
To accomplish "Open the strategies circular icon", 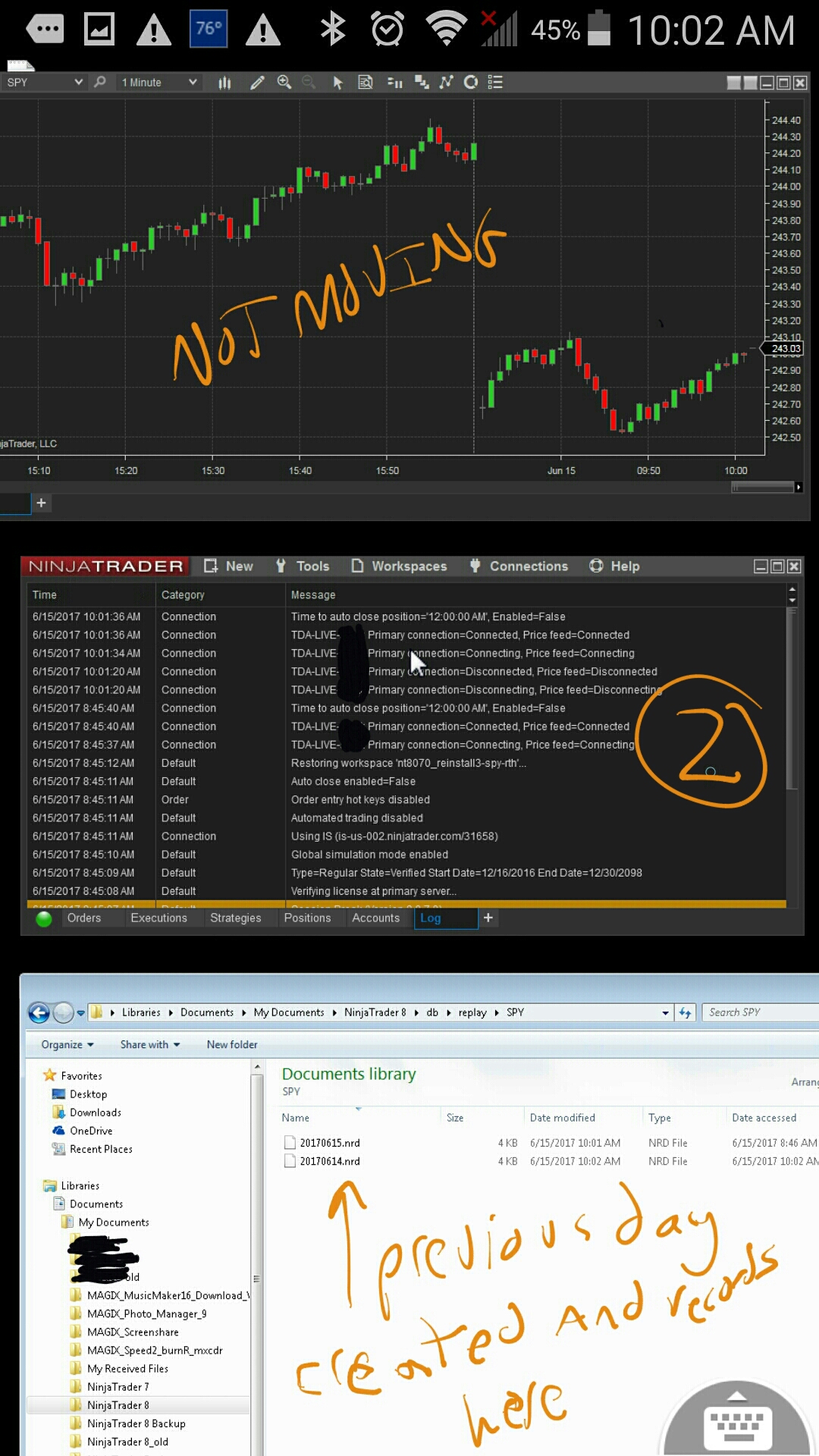I will [471, 82].
